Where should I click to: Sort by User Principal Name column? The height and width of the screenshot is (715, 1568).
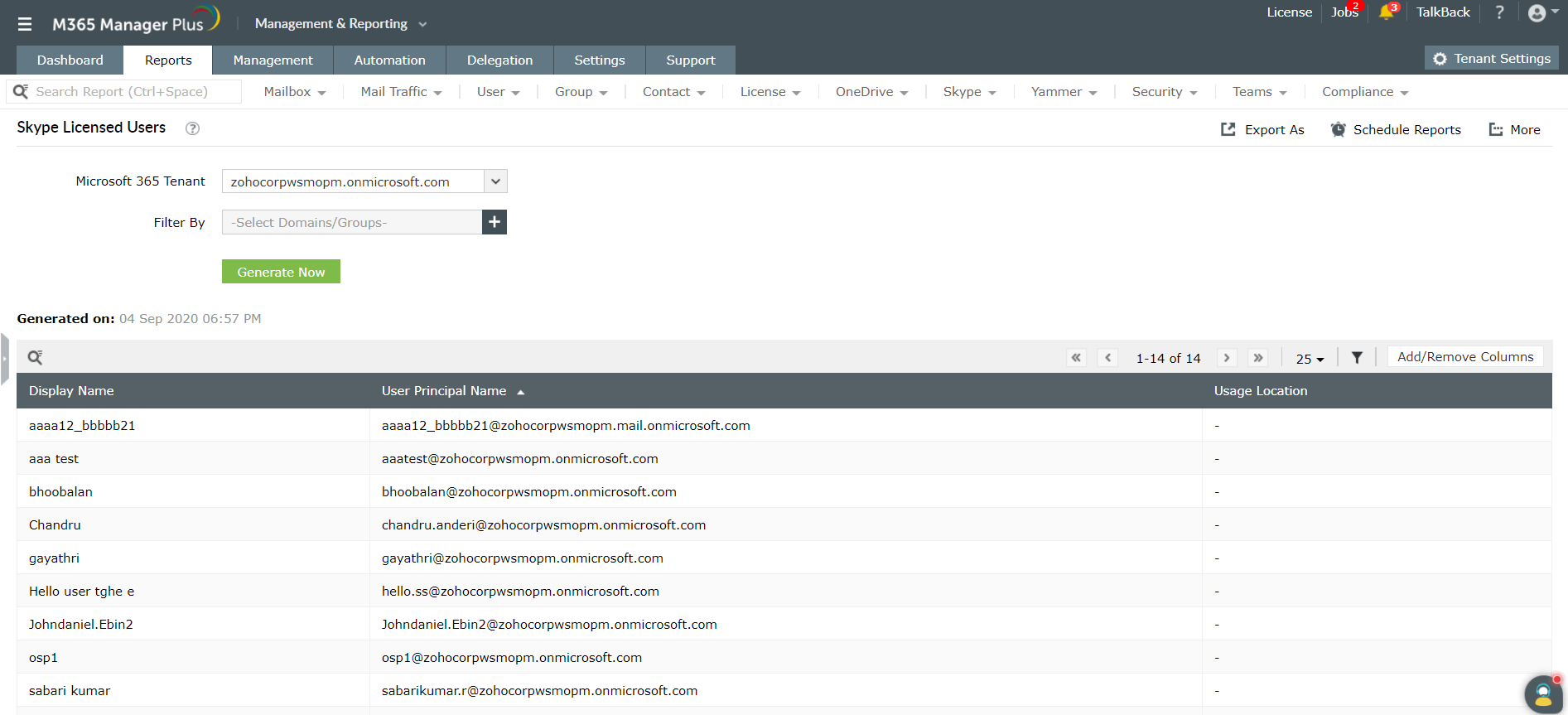click(444, 391)
